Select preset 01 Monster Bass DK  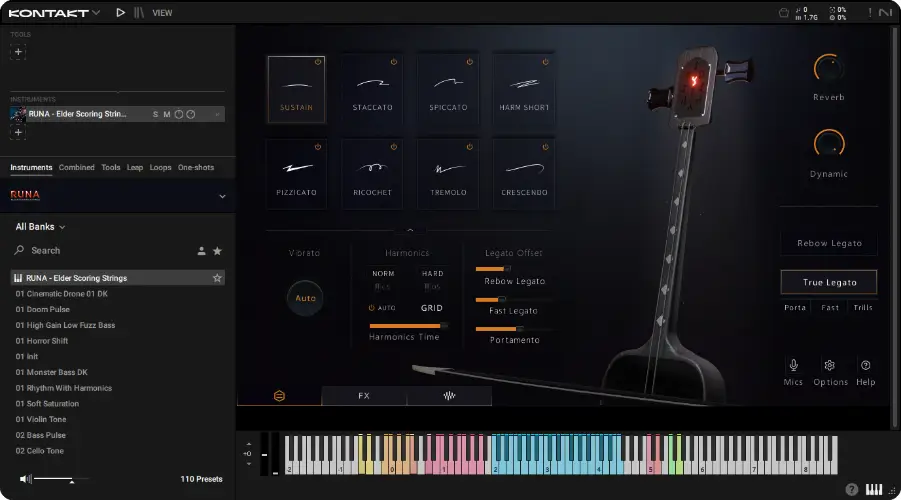click(51, 372)
